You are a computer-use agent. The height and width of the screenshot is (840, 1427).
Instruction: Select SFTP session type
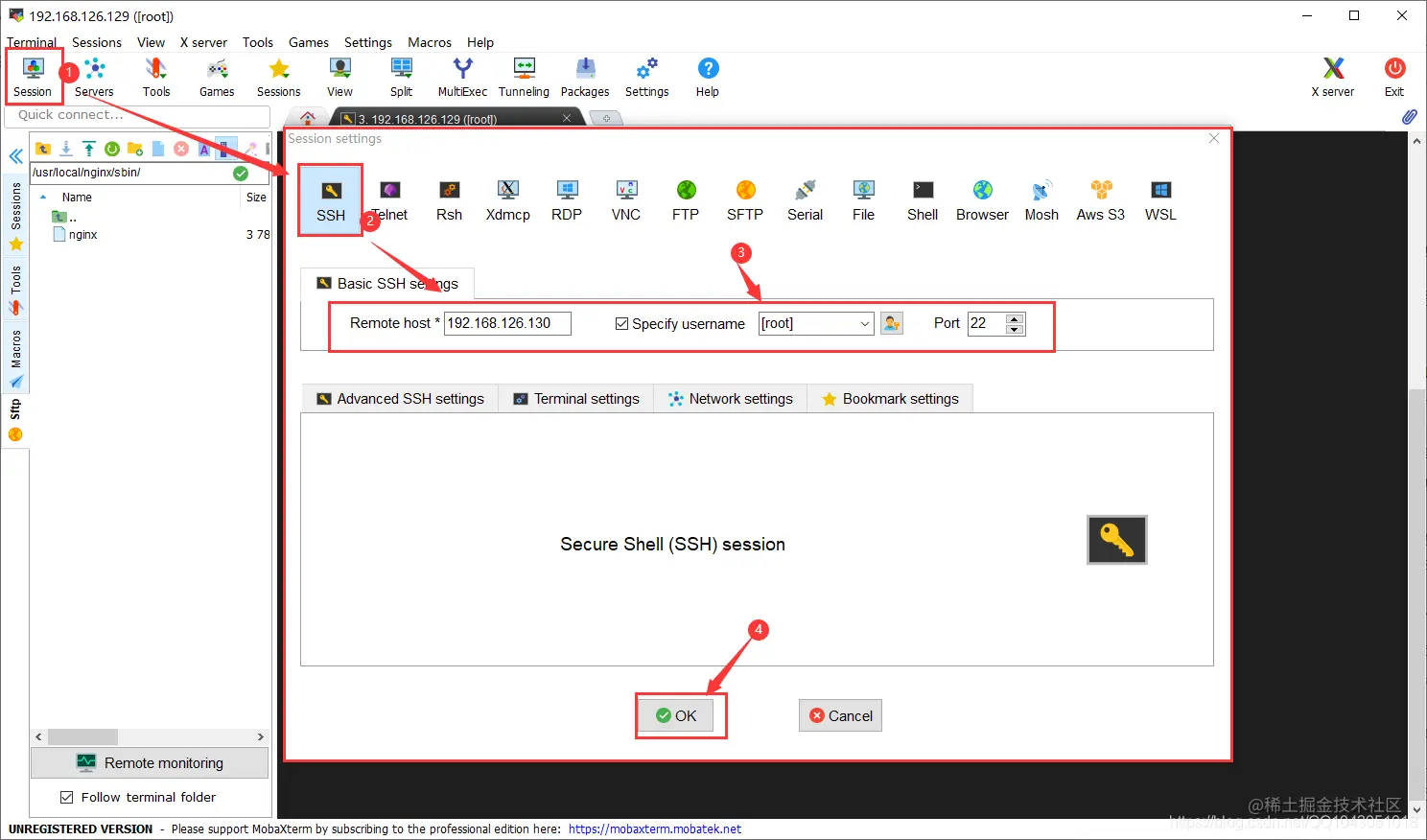745,200
